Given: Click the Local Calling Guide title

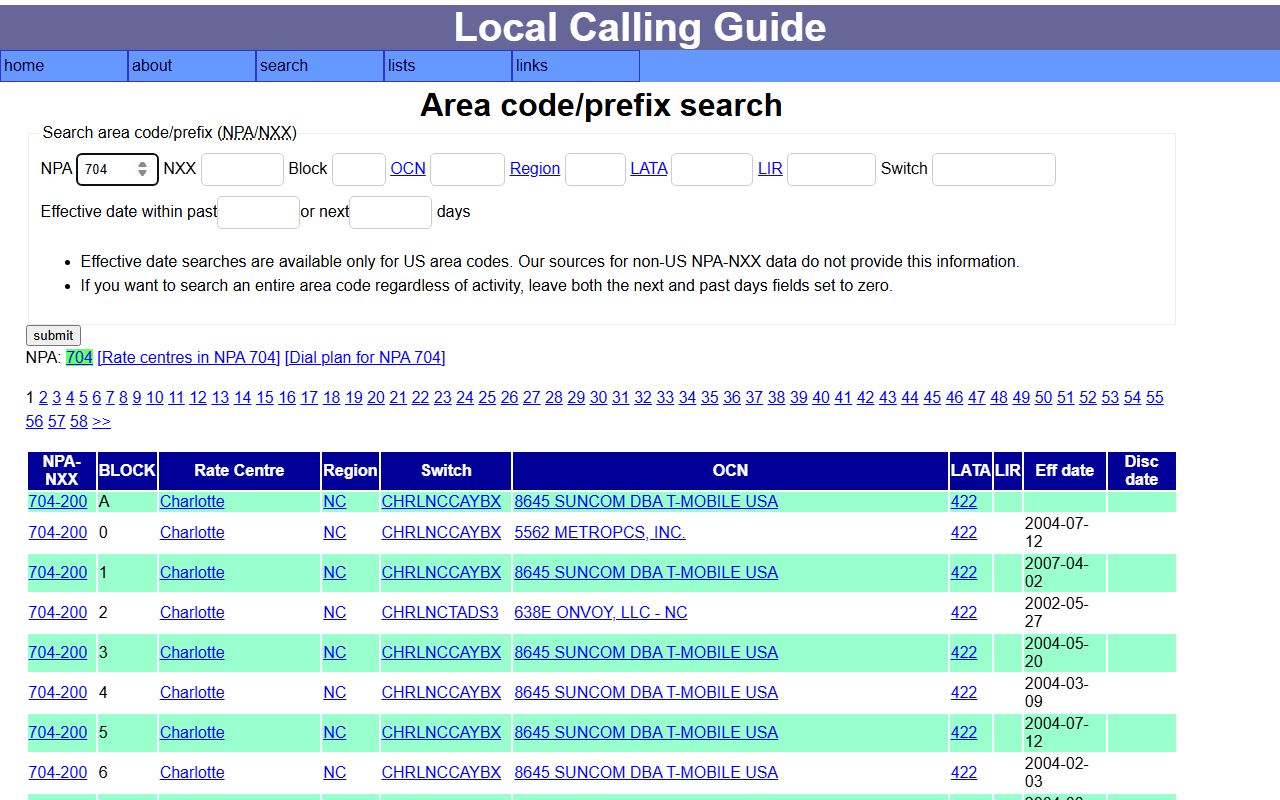Looking at the screenshot, I should [x=640, y=27].
